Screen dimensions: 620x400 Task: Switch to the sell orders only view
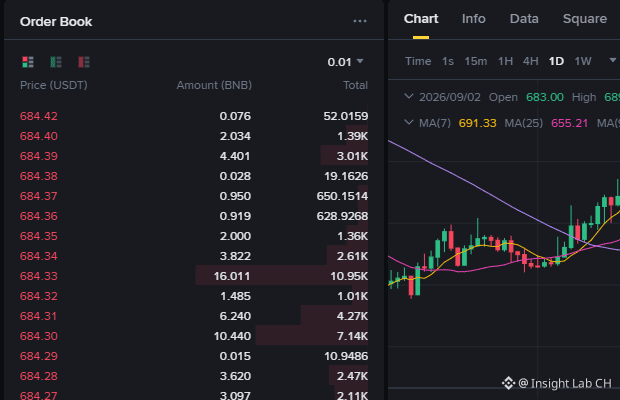(84, 62)
